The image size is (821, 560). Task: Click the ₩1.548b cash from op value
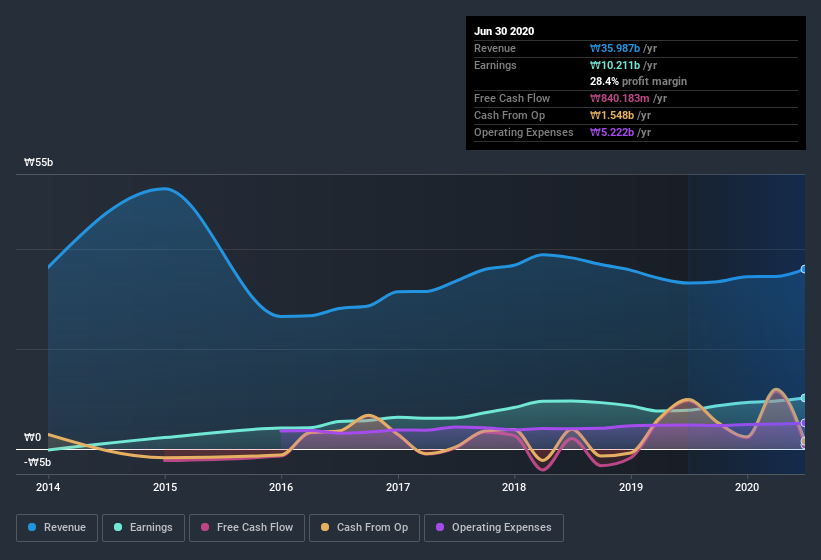point(612,115)
